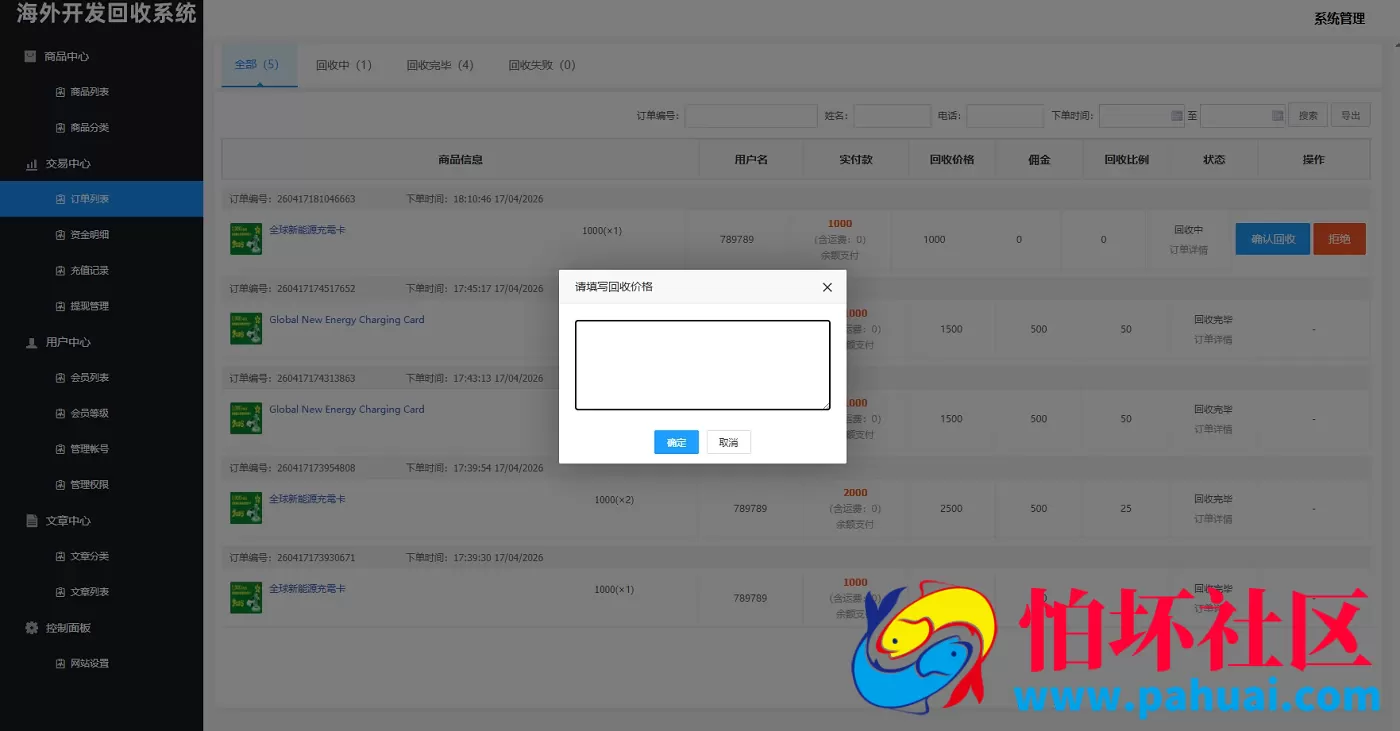Screen dimensions: 1400x731
Task: Open the start date calendar icon
Action: click(x=1176, y=116)
